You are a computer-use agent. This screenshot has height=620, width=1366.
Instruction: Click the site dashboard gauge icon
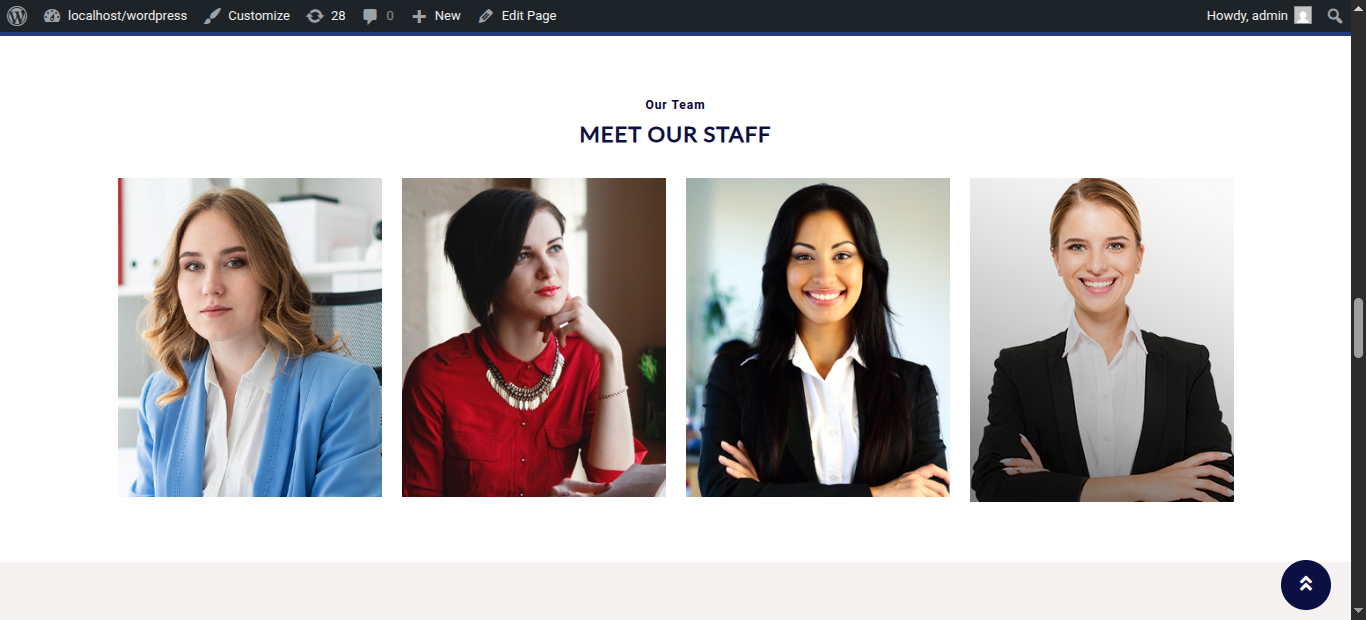pos(52,16)
